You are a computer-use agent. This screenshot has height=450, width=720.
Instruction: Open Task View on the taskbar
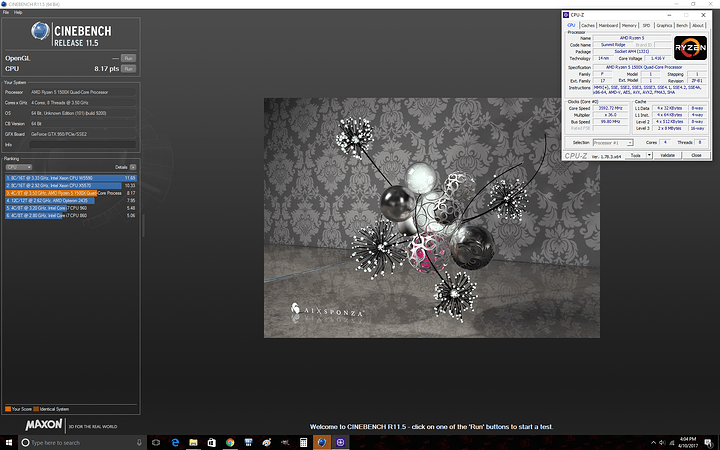156,442
